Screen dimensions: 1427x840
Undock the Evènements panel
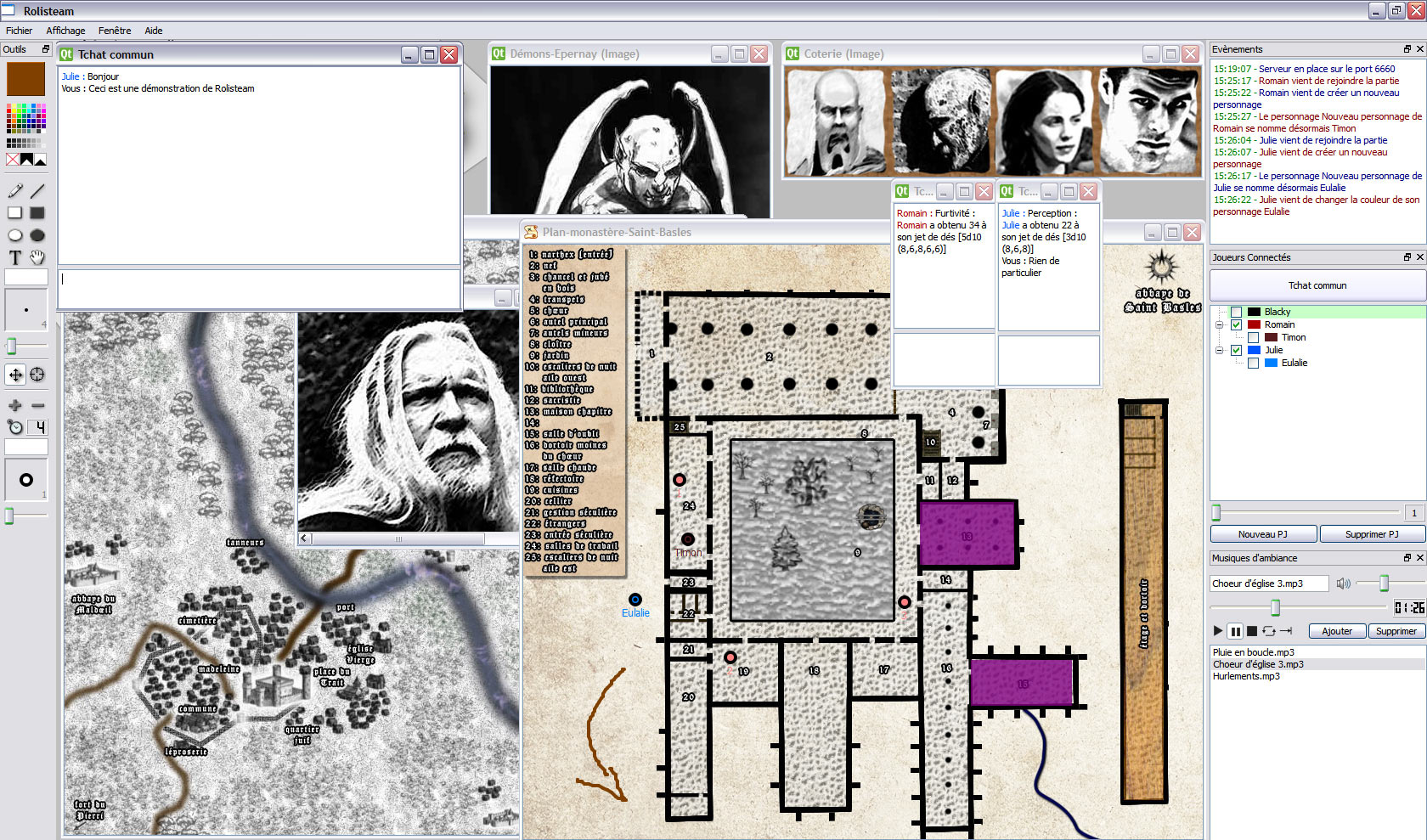coord(1407,49)
